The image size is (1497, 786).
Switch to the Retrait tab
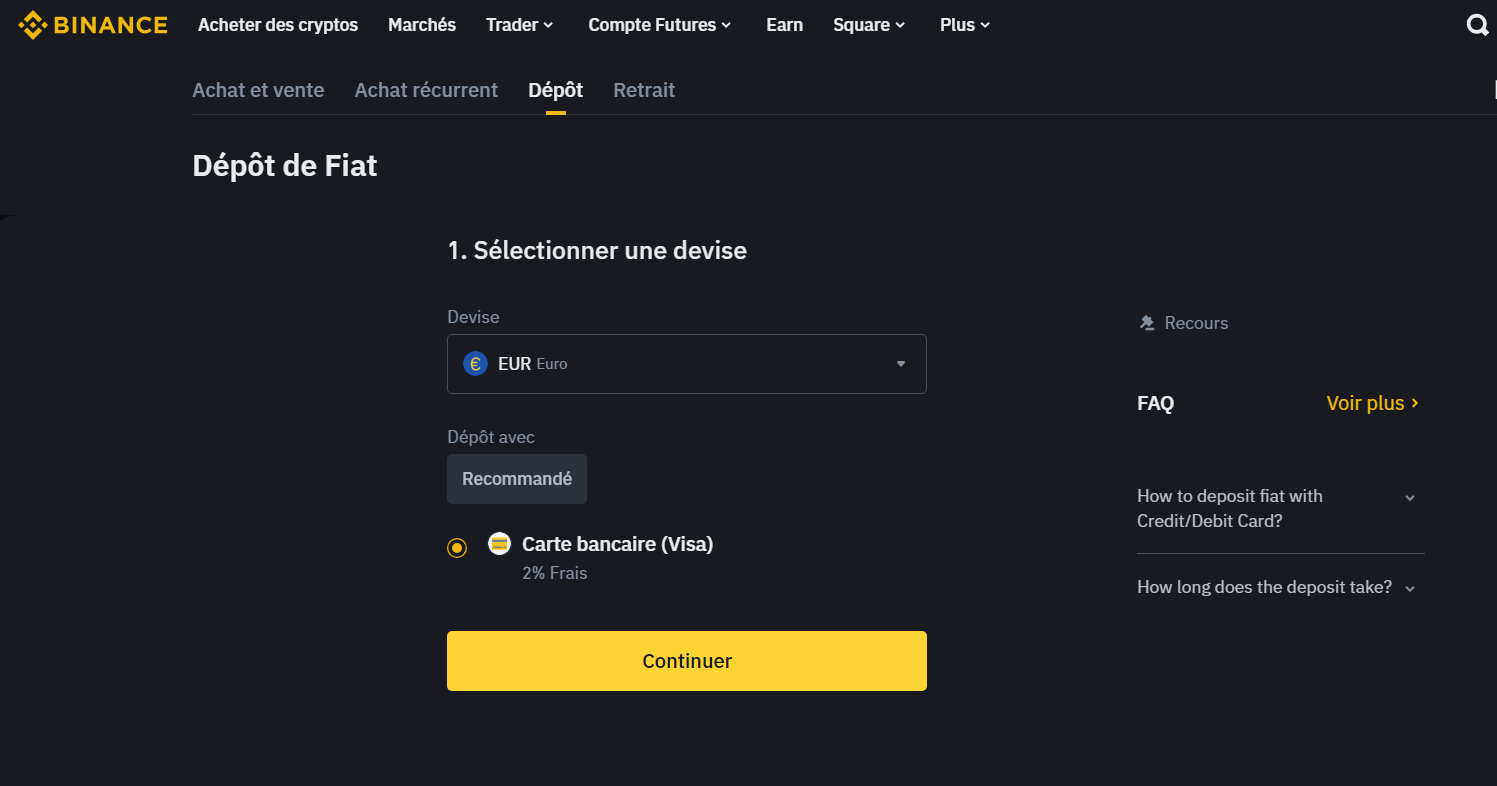tap(644, 90)
